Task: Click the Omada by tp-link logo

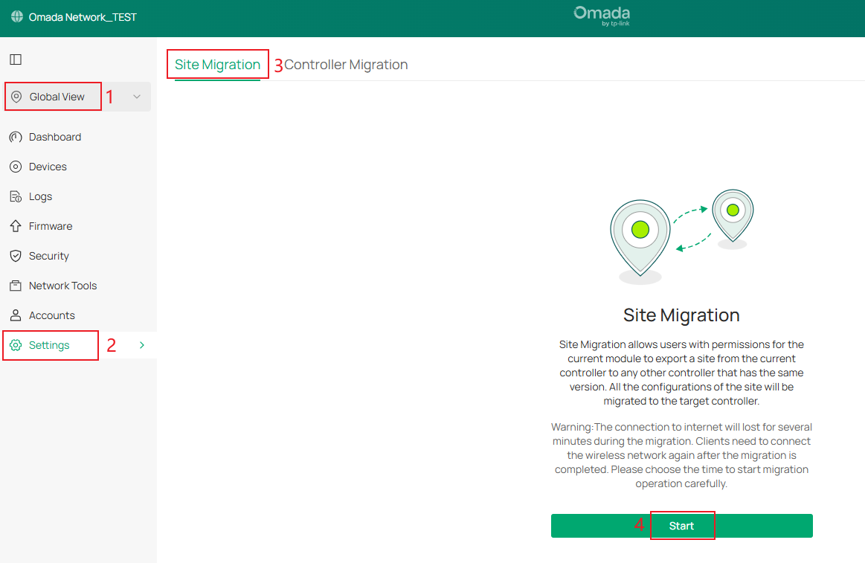Action: click(602, 15)
